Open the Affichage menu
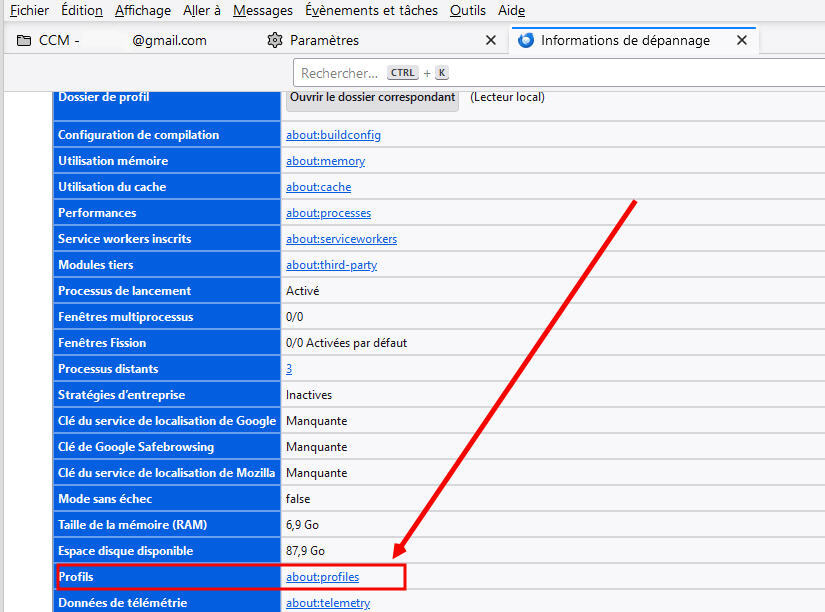825x612 pixels. 143,11
